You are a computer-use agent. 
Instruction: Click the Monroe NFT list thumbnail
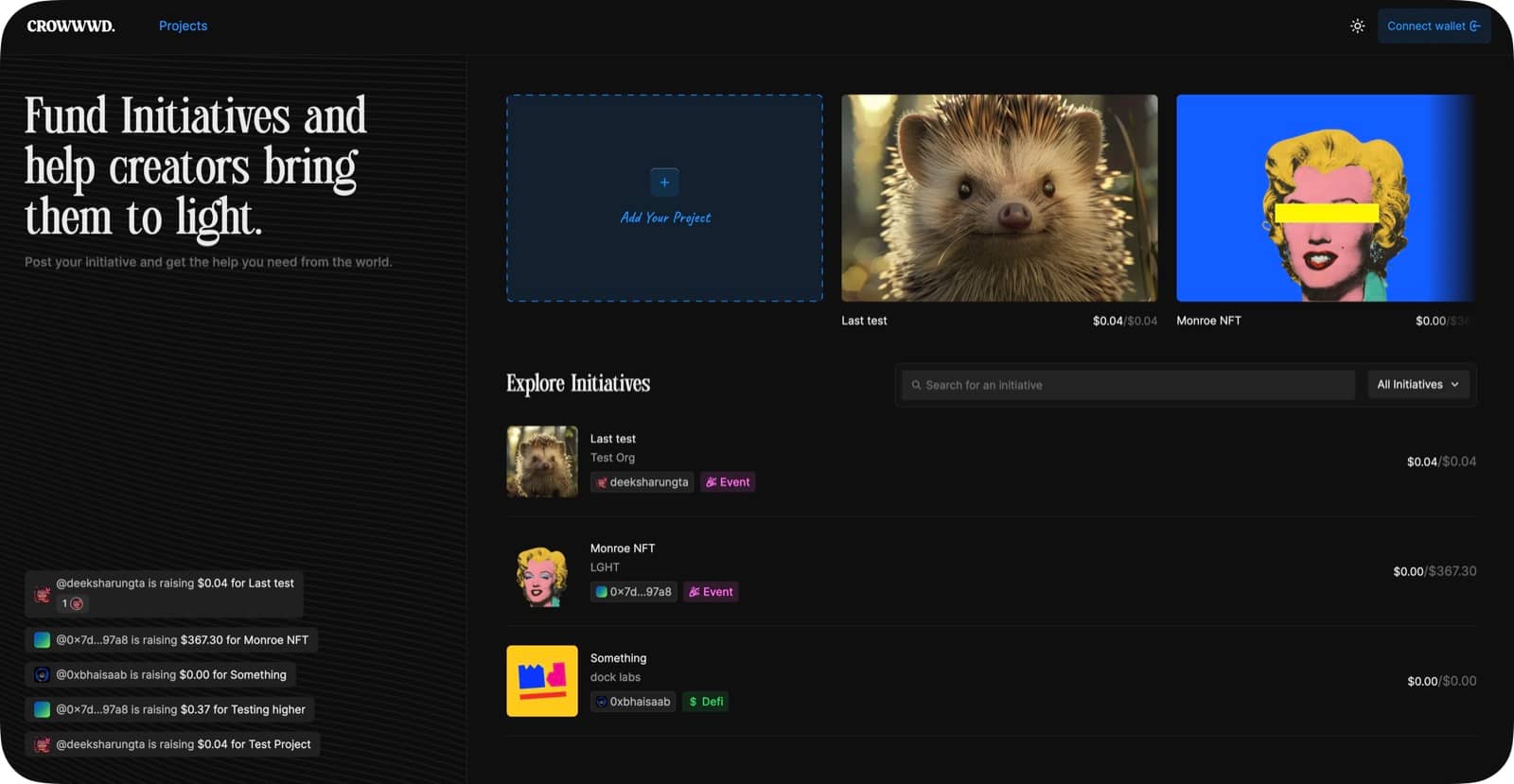[x=542, y=571]
